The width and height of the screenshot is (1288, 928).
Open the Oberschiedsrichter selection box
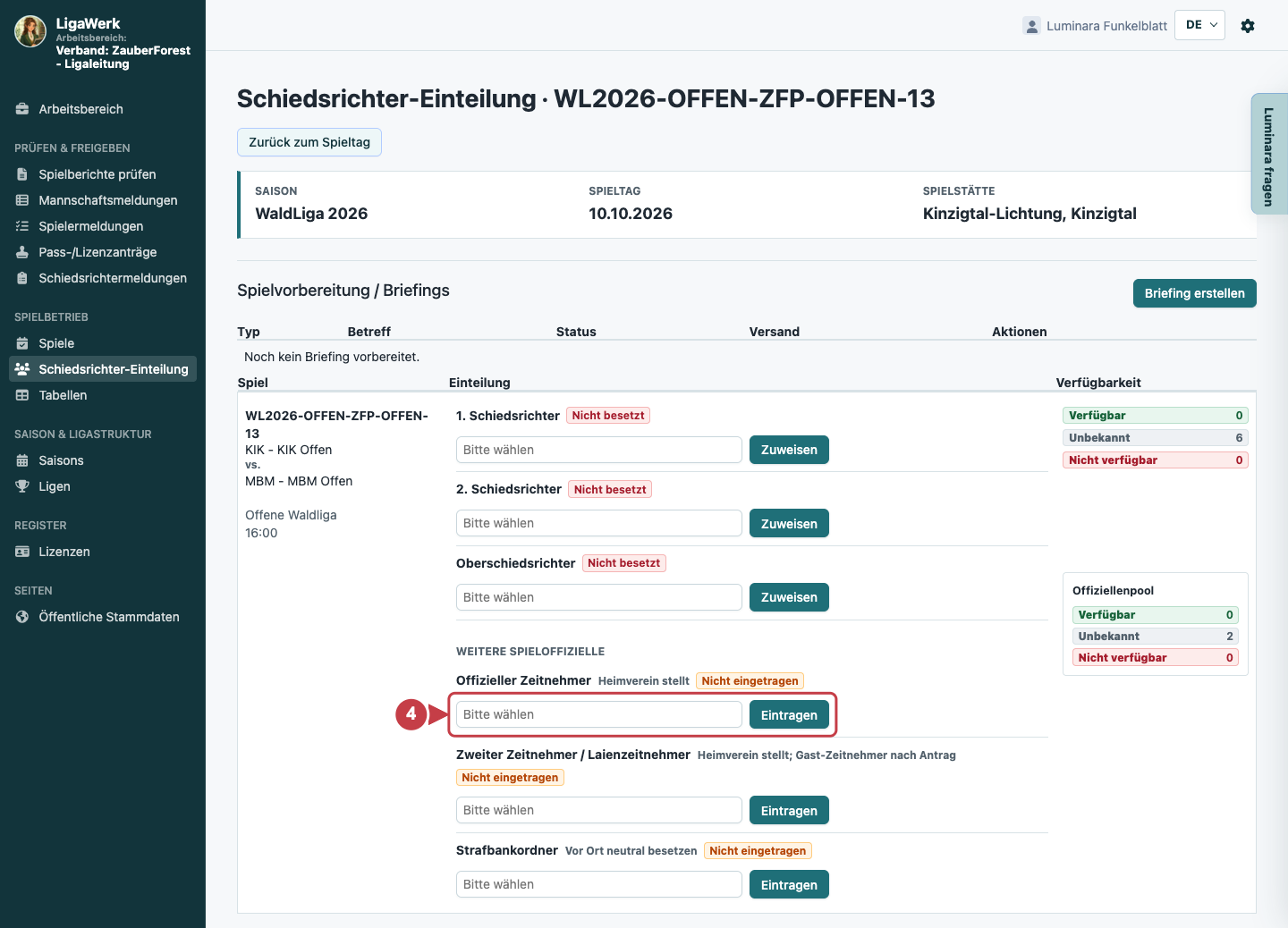click(x=599, y=597)
